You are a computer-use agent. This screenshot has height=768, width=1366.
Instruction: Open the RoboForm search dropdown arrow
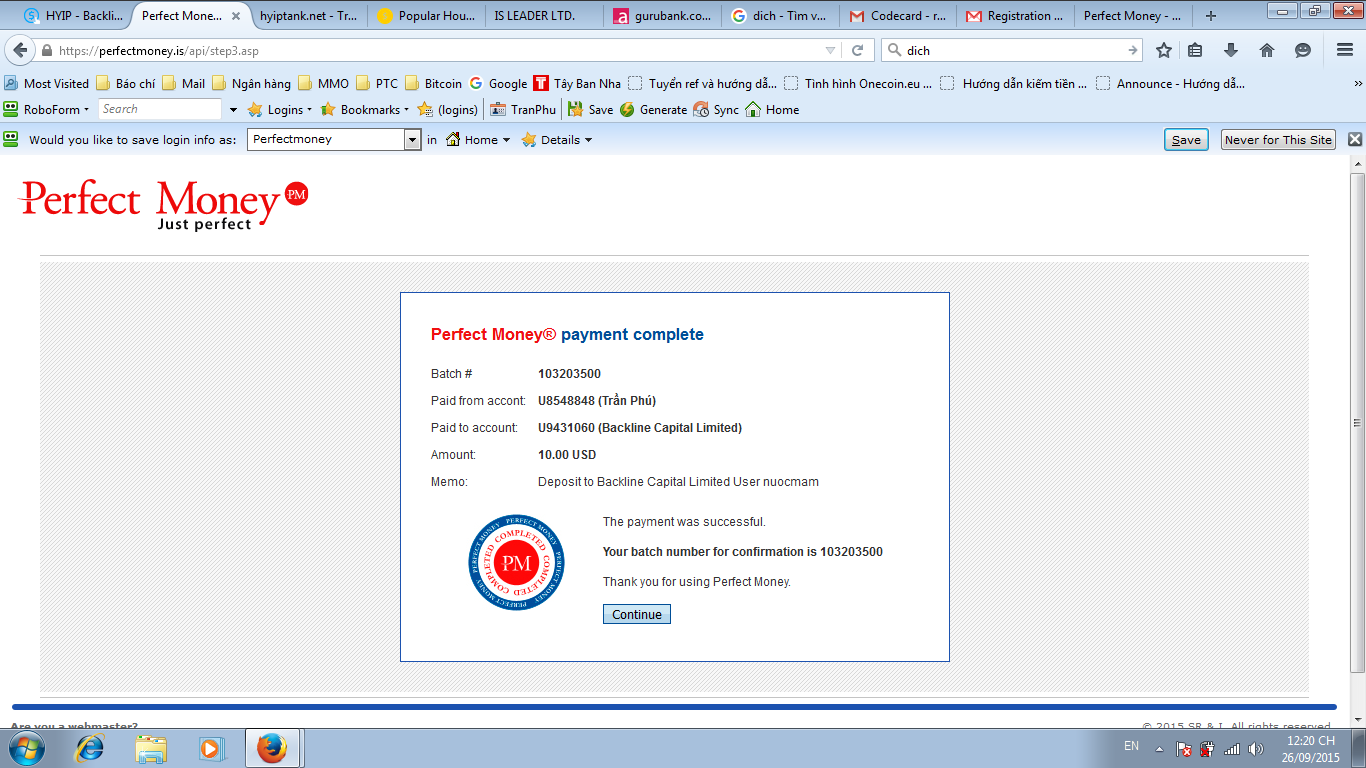tap(234, 109)
